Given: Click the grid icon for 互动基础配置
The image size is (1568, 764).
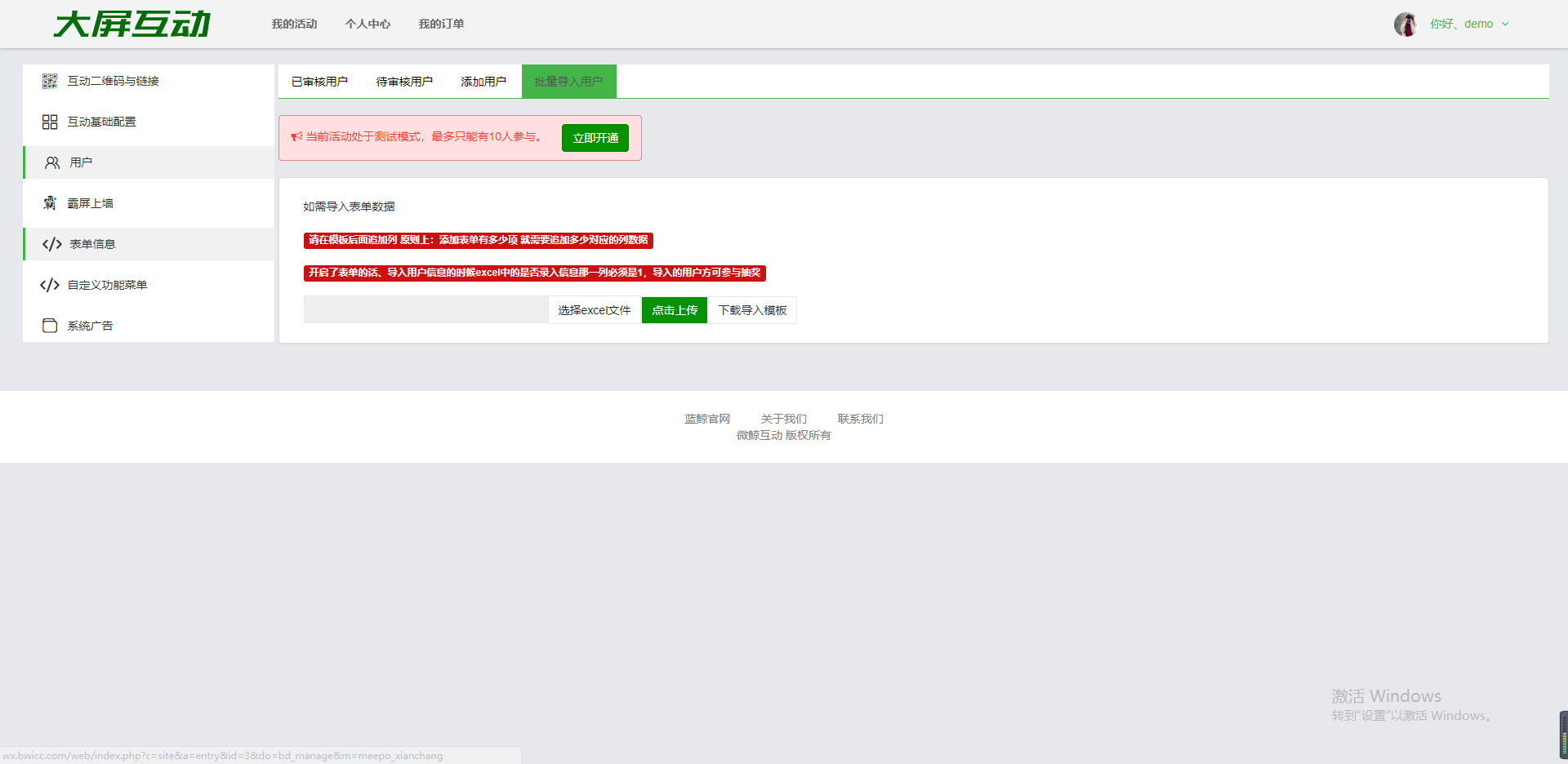Looking at the screenshot, I should (x=50, y=122).
